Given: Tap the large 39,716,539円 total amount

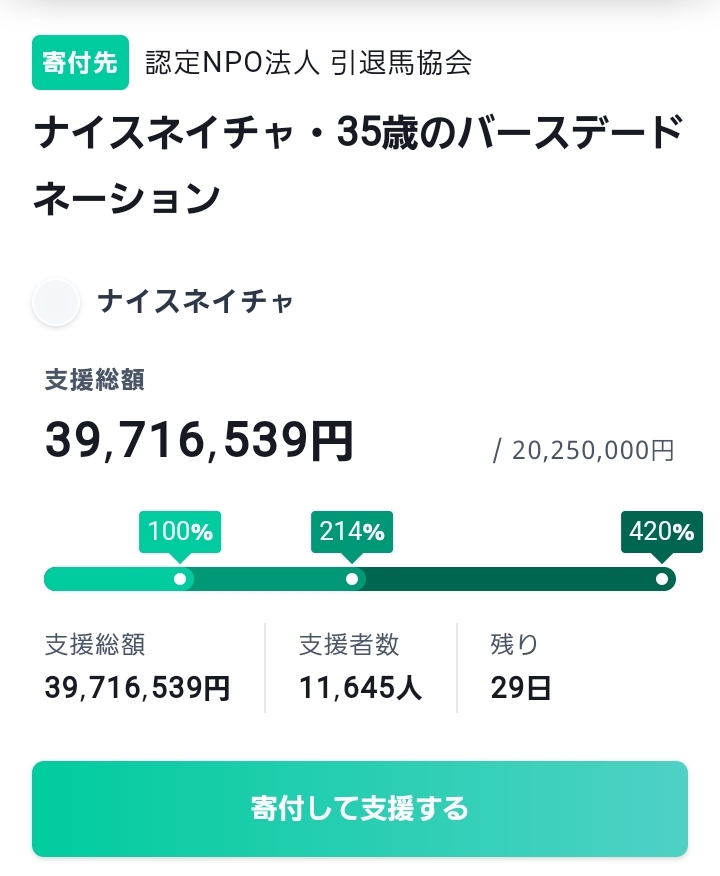Looking at the screenshot, I should [199, 440].
